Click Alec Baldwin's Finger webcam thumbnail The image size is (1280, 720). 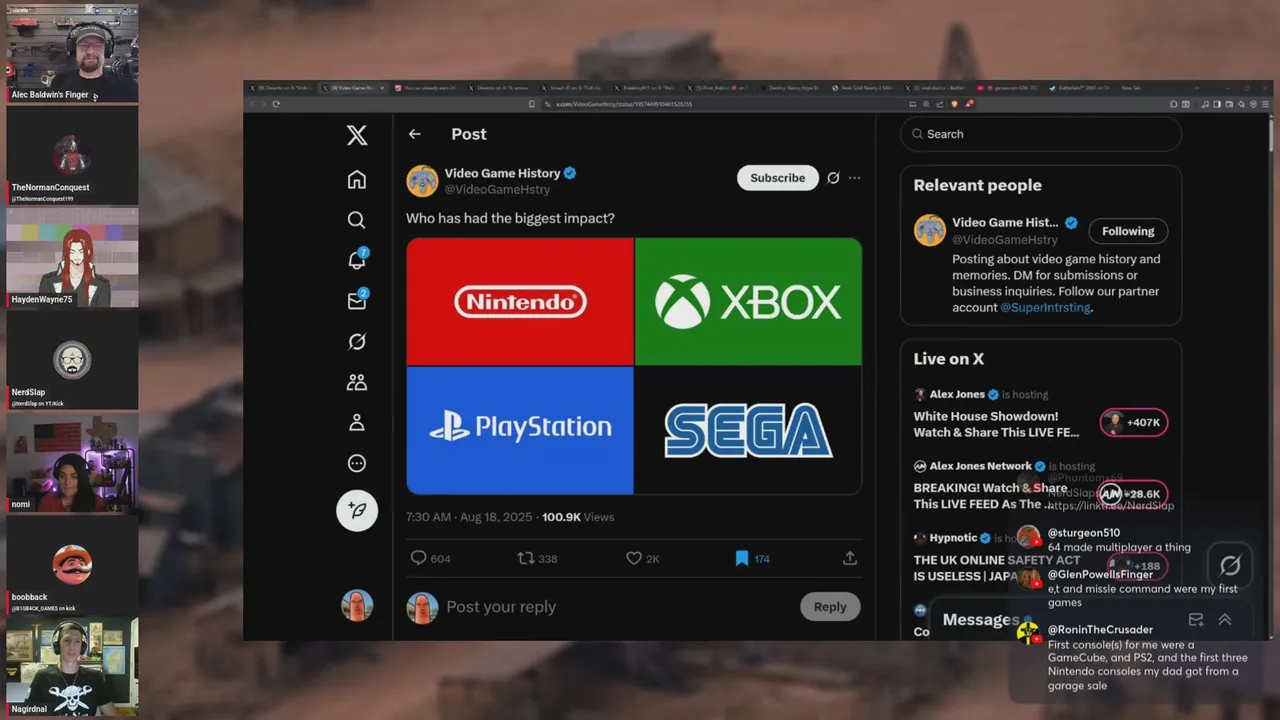click(x=72, y=52)
